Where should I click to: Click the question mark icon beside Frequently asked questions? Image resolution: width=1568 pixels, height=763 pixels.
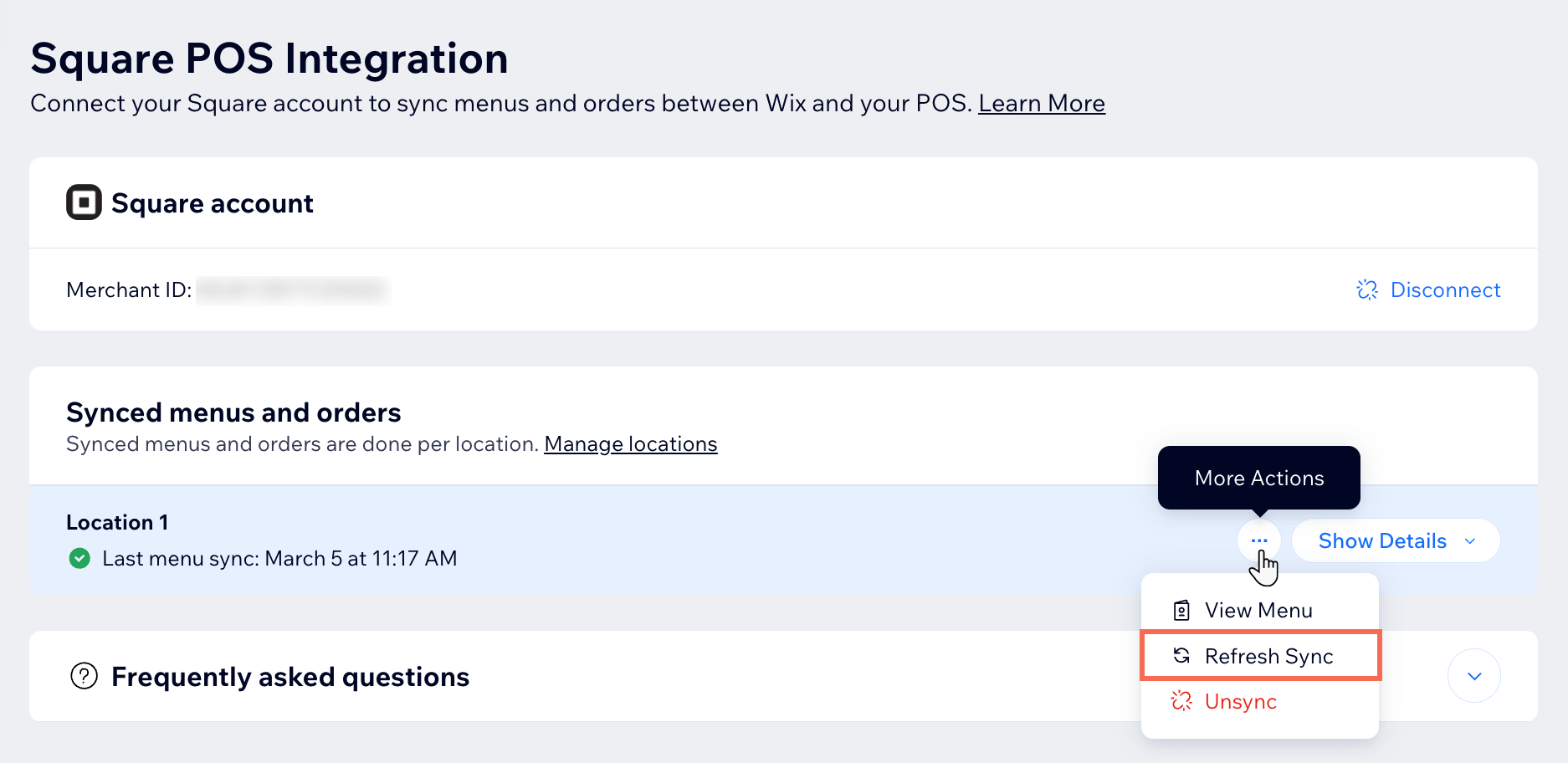point(83,676)
